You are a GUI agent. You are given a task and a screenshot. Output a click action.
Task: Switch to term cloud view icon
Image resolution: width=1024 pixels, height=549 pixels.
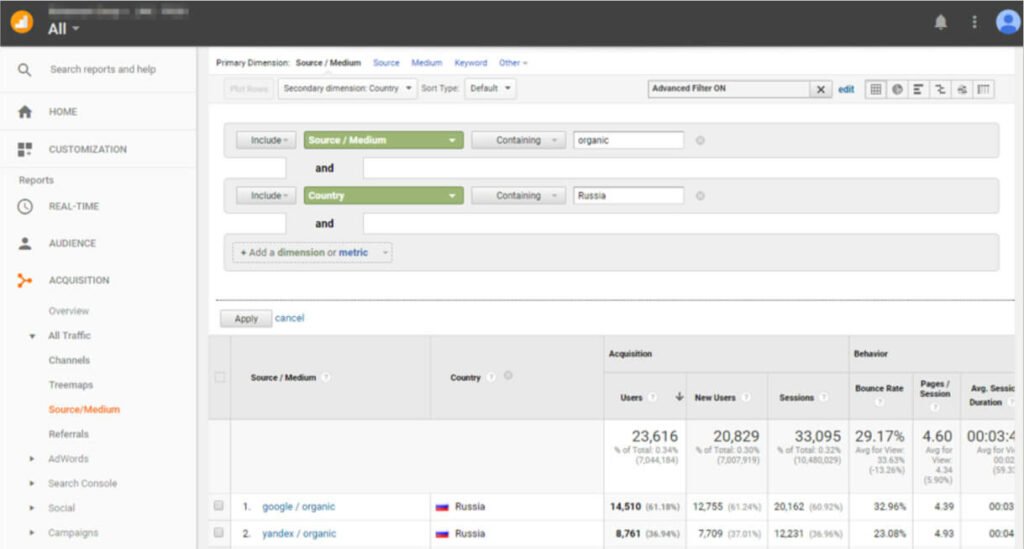click(x=961, y=89)
